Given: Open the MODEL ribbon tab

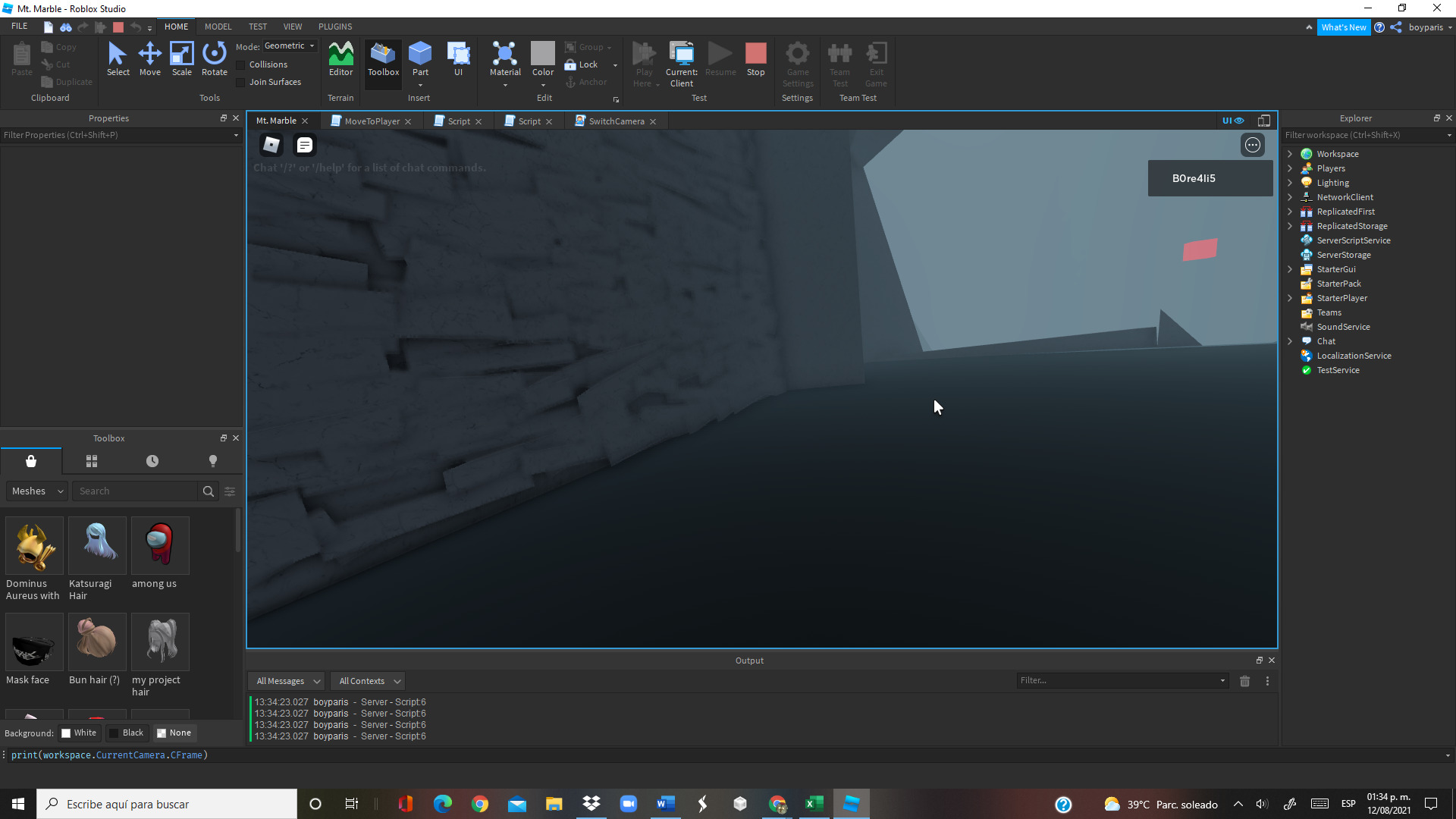Looking at the screenshot, I should (218, 26).
